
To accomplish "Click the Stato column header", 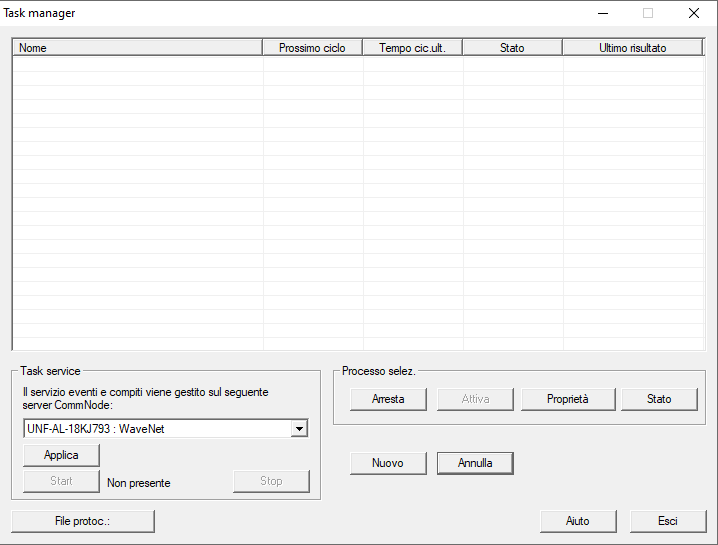I will pos(512,47).
